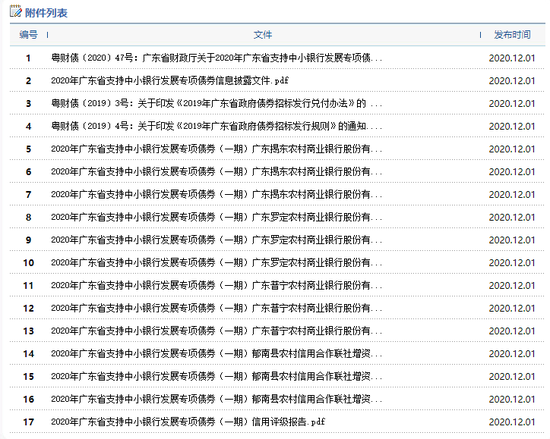This screenshot has width=550, height=439.
Task: Open row 7 广东揭东农村商业银行 file
Action: pyautogui.click(x=216, y=194)
